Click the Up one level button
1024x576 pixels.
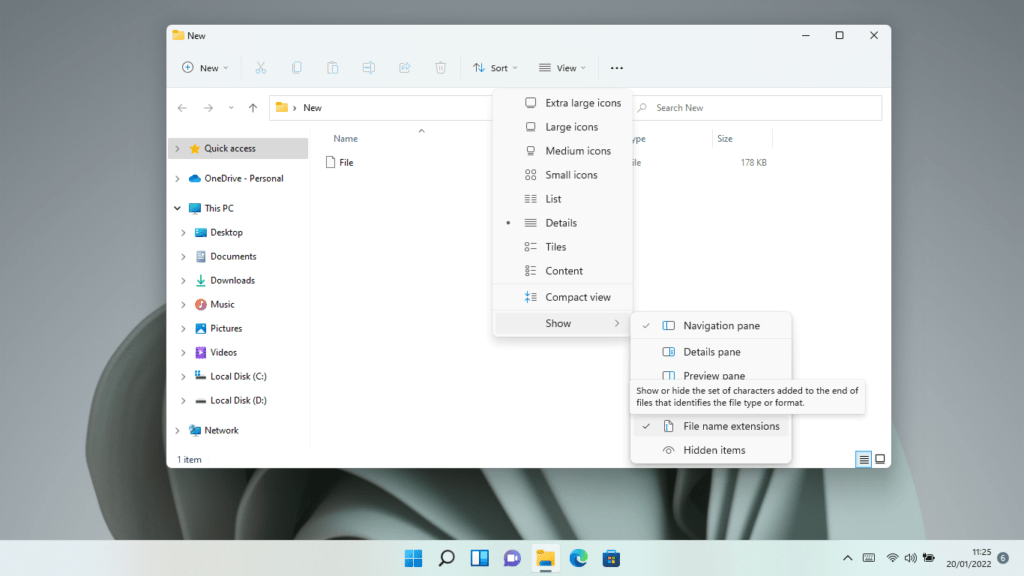252,107
